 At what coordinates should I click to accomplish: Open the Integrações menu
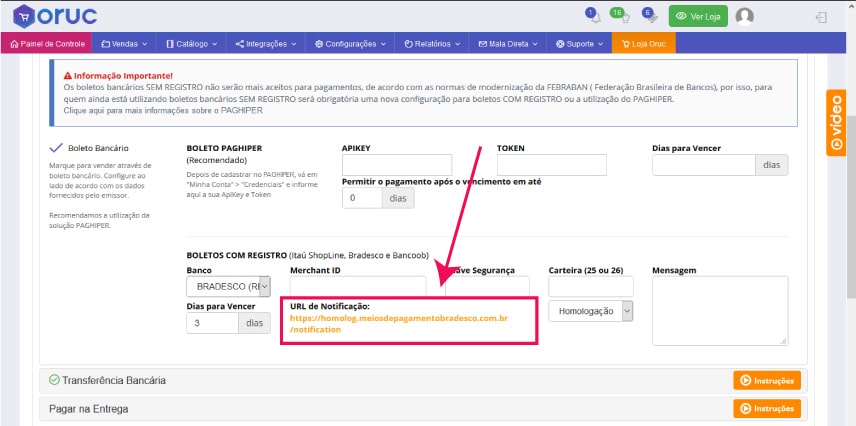coord(266,44)
